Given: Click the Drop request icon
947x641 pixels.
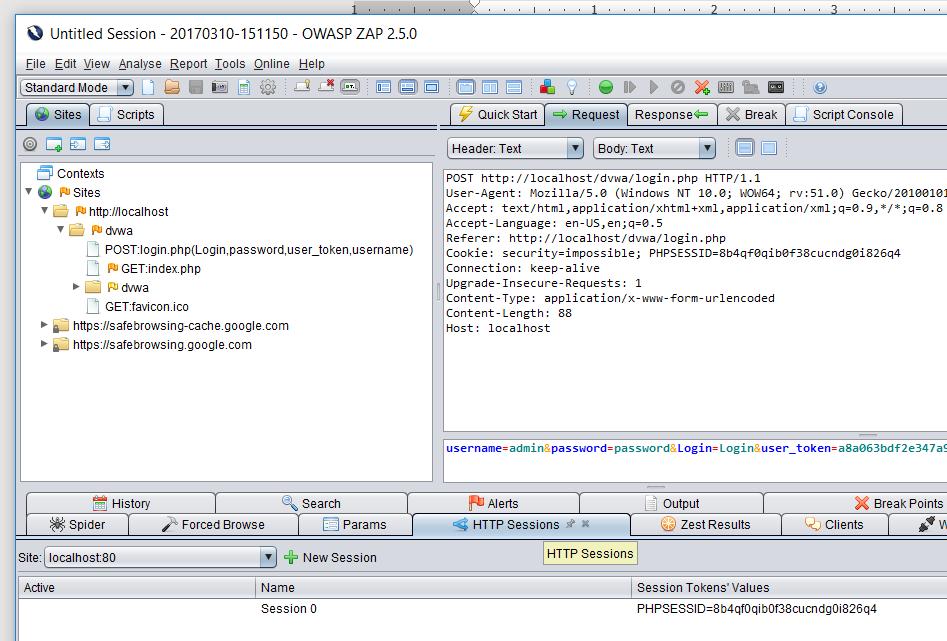Looking at the screenshot, I should point(678,88).
